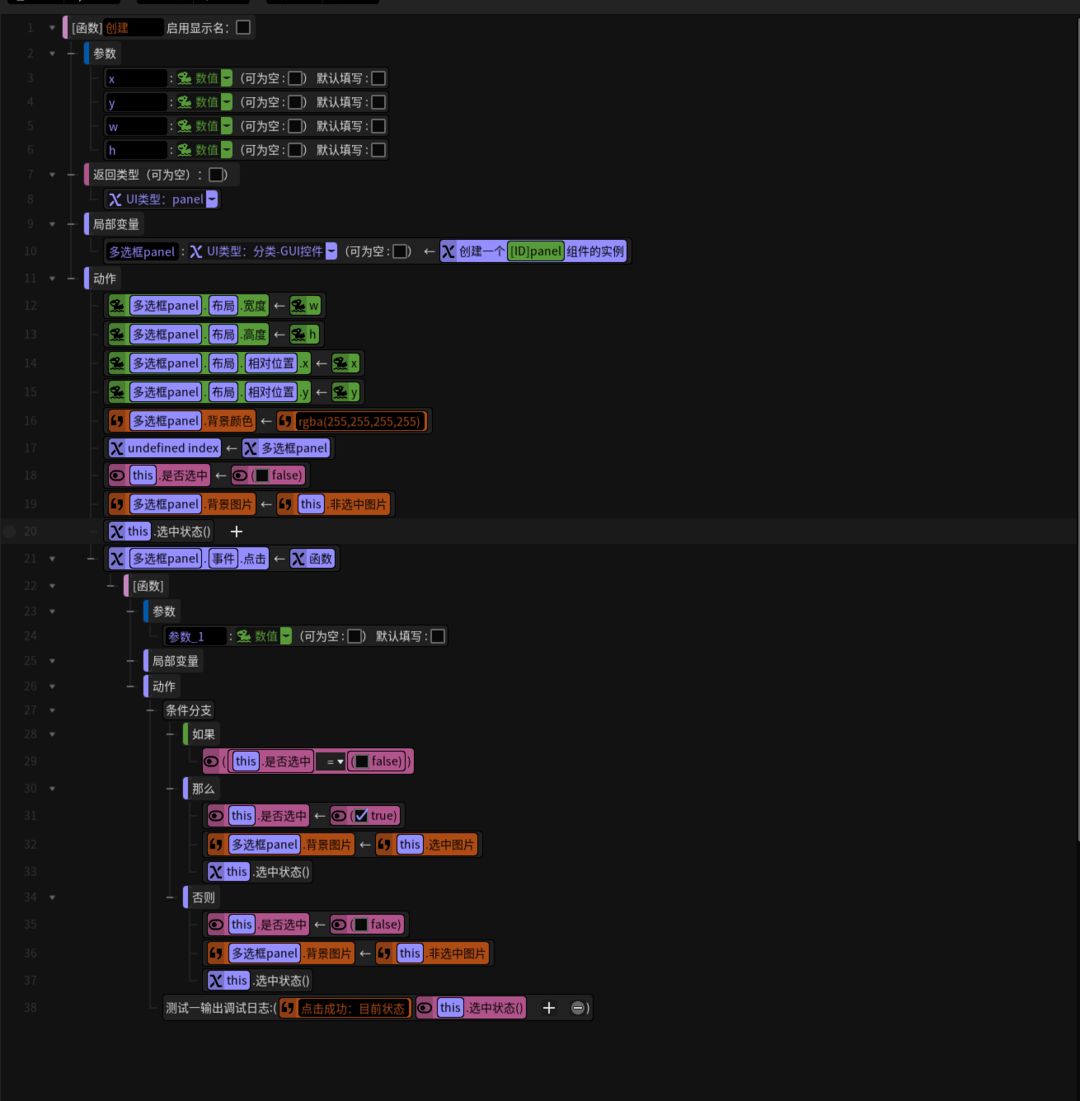1080x1101 pixels.
Task: Click the minus circle icon on the debug log line
Action: (x=577, y=1008)
